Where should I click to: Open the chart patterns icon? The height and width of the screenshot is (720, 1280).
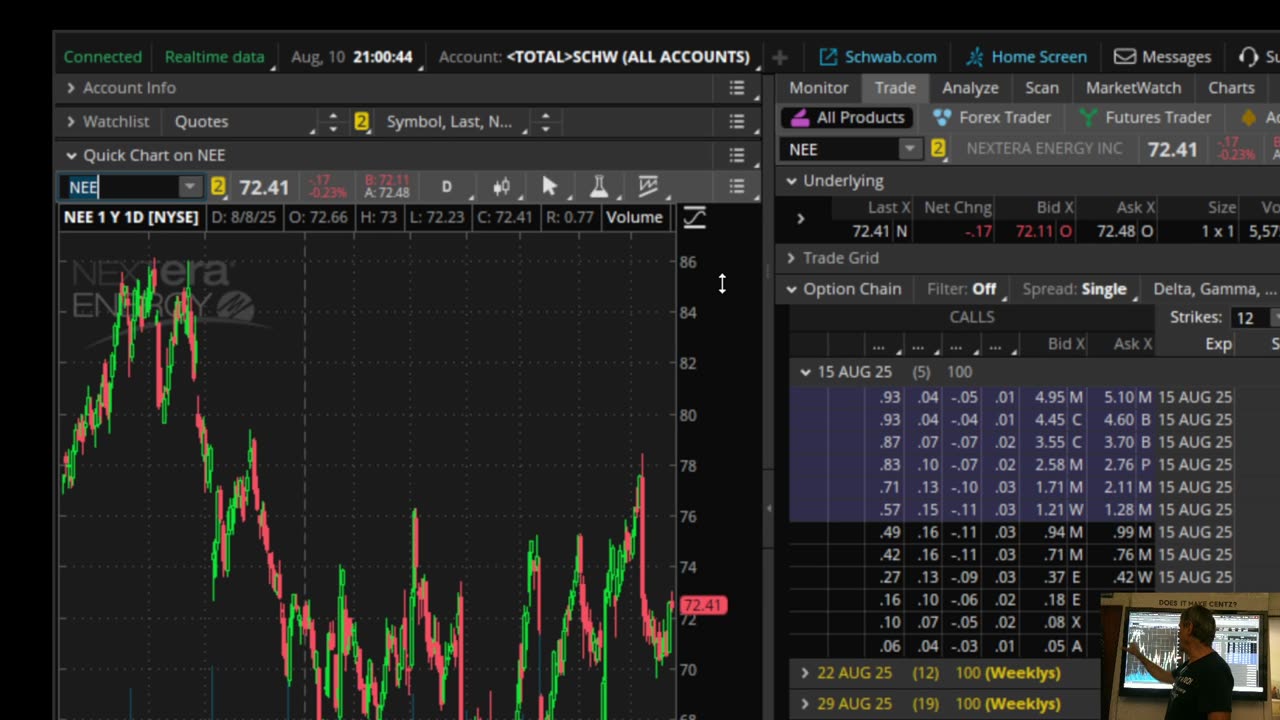pos(648,186)
